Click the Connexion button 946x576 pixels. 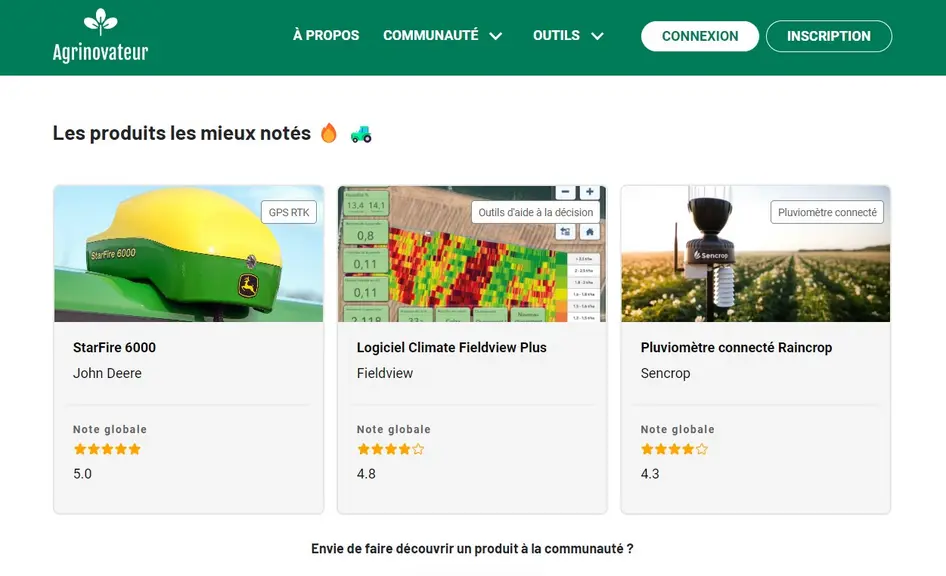(x=700, y=36)
